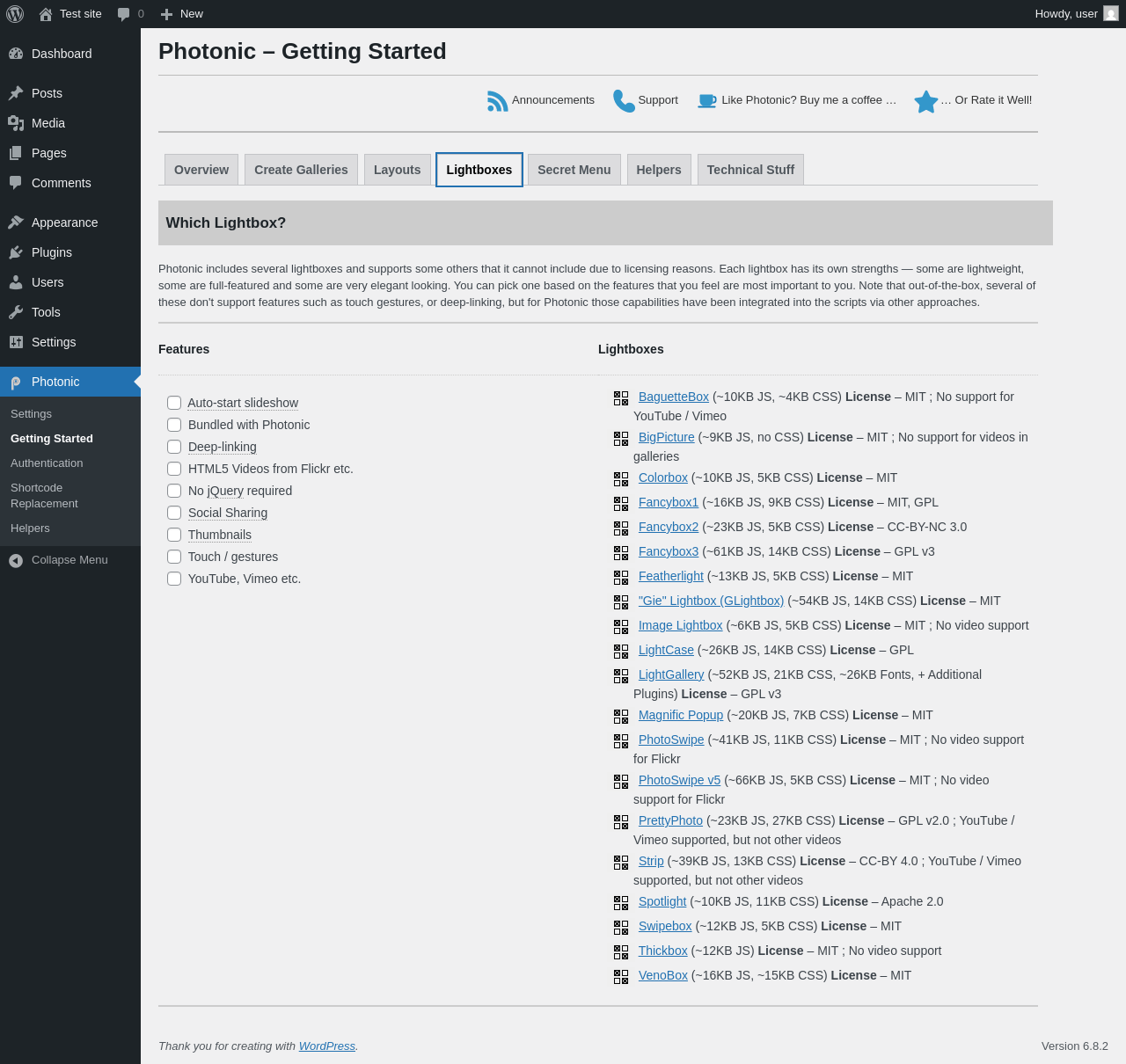
Task: Open the Howdy, user account menu
Action: click(1076, 14)
